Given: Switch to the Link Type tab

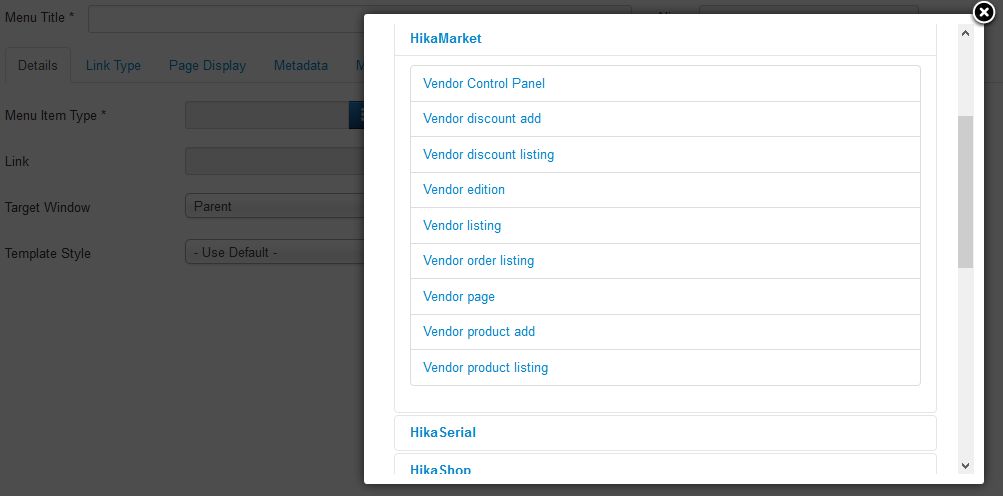Looking at the screenshot, I should (x=113, y=65).
